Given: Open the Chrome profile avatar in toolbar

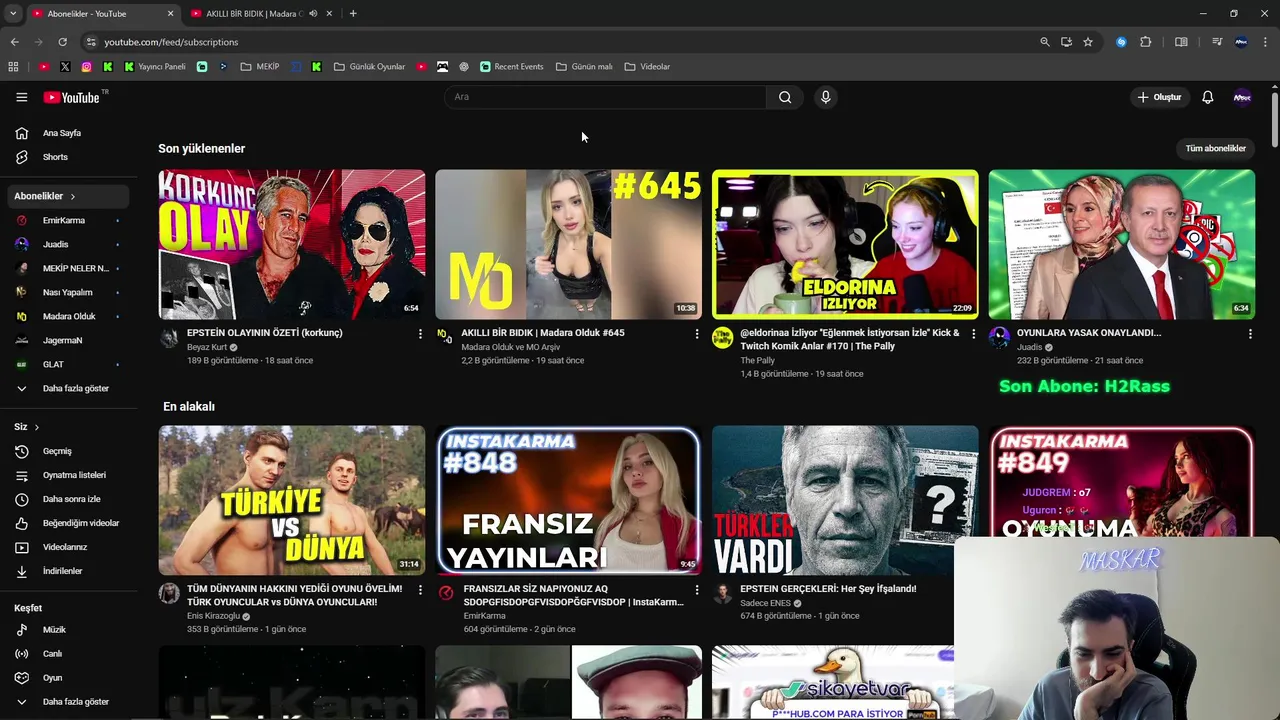Looking at the screenshot, I should [1241, 42].
